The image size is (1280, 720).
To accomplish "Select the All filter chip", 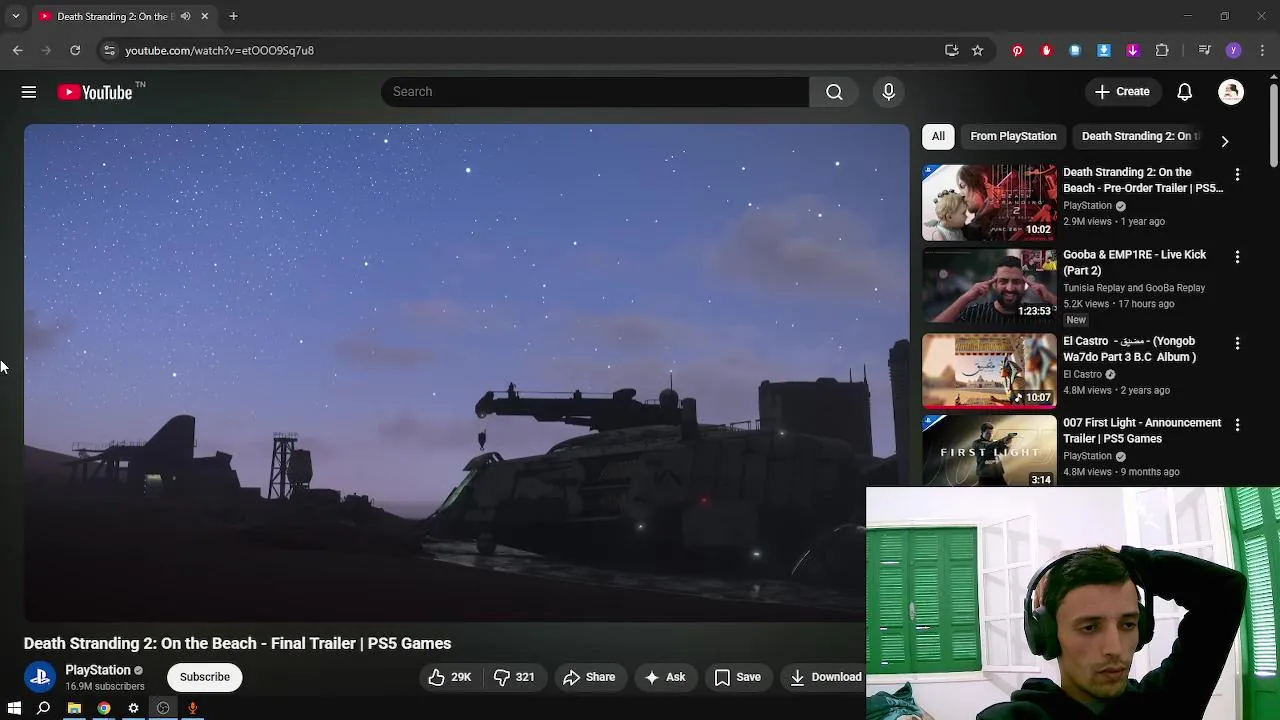I will [938, 136].
